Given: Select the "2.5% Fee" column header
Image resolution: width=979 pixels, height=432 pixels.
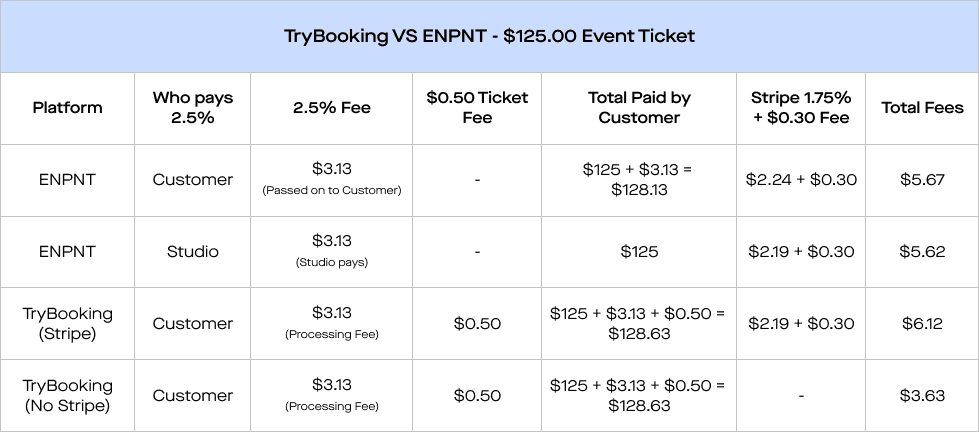Looking at the screenshot, I should tap(331, 108).
